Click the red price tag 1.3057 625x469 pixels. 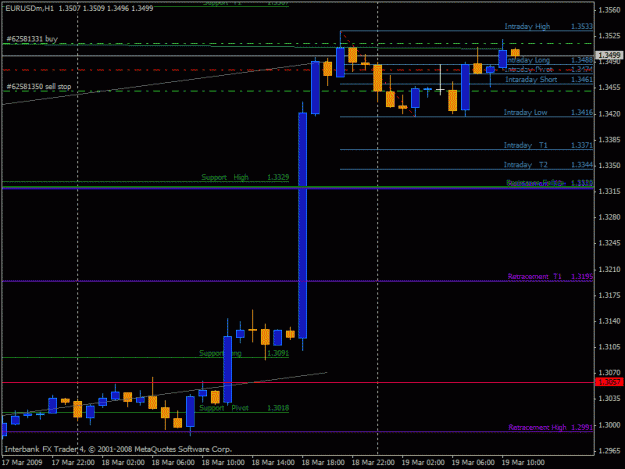click(609, 382)
